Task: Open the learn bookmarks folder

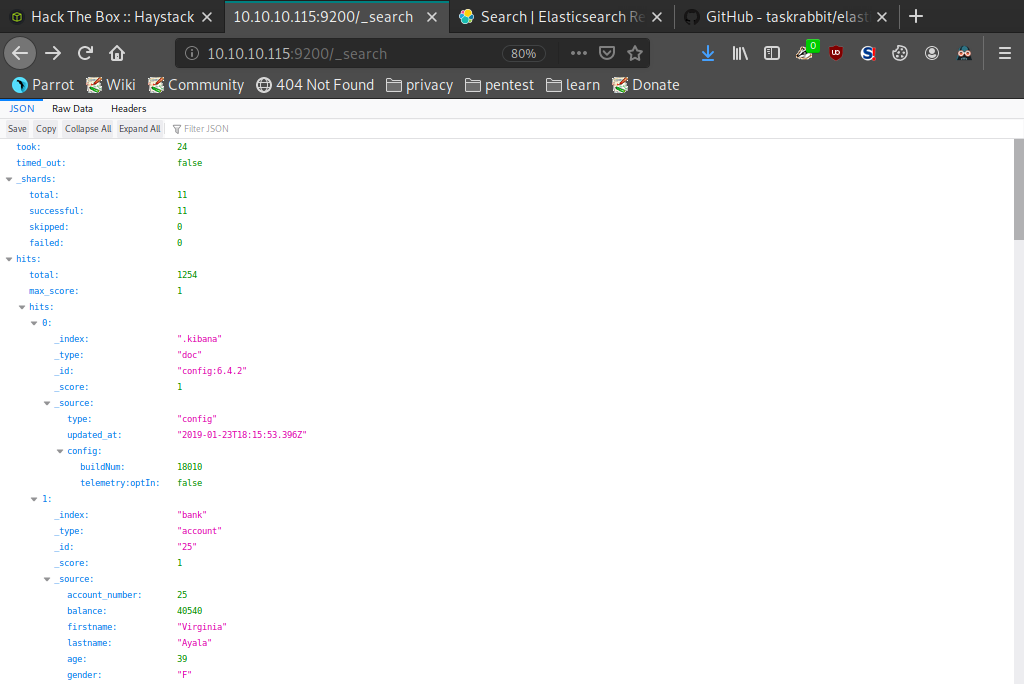Action: tap(573, 85)
